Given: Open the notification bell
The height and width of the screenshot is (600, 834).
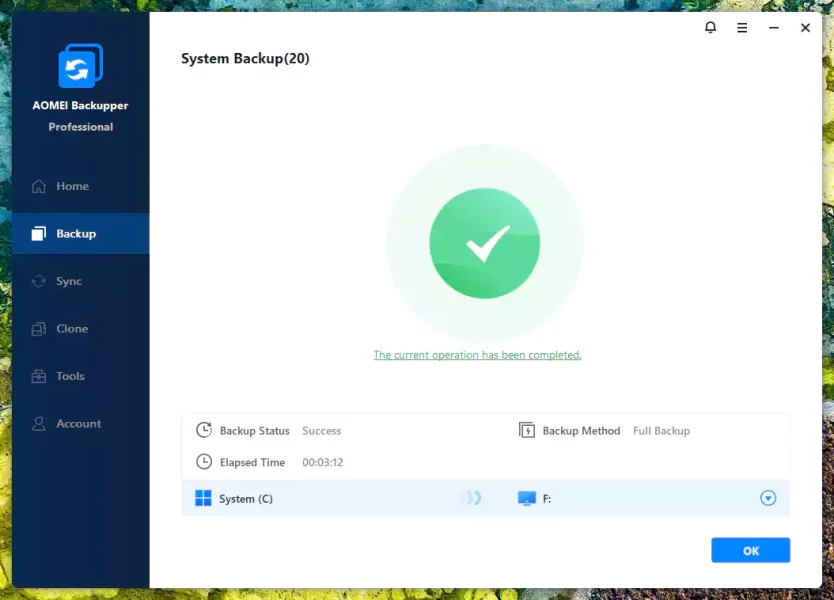Looking at the screenshot, I should (x=710, y=28).
